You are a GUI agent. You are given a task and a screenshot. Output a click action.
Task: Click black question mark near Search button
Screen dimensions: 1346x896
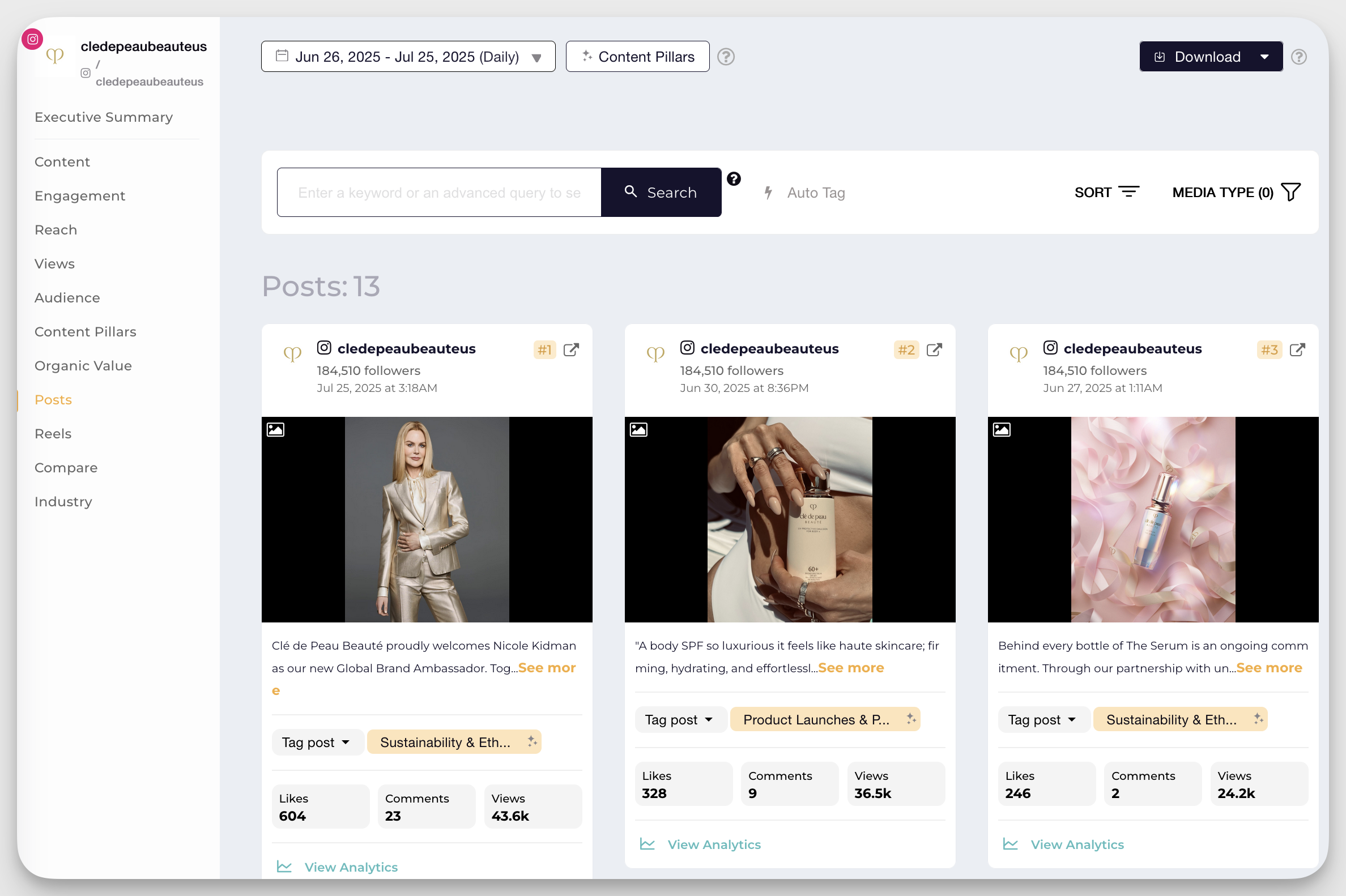734,179
